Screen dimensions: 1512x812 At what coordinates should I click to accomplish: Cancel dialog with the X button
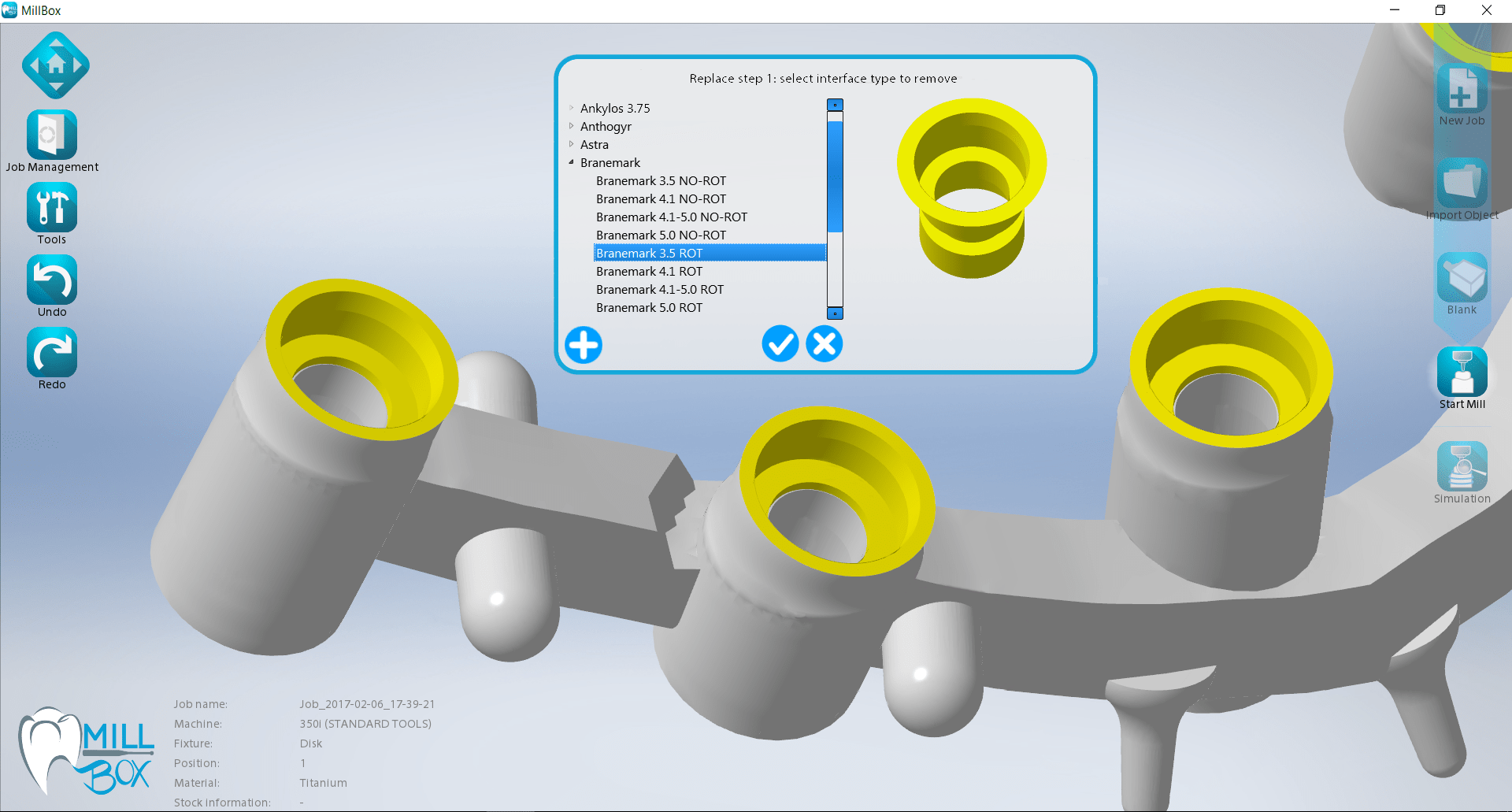tap(825, 344)
